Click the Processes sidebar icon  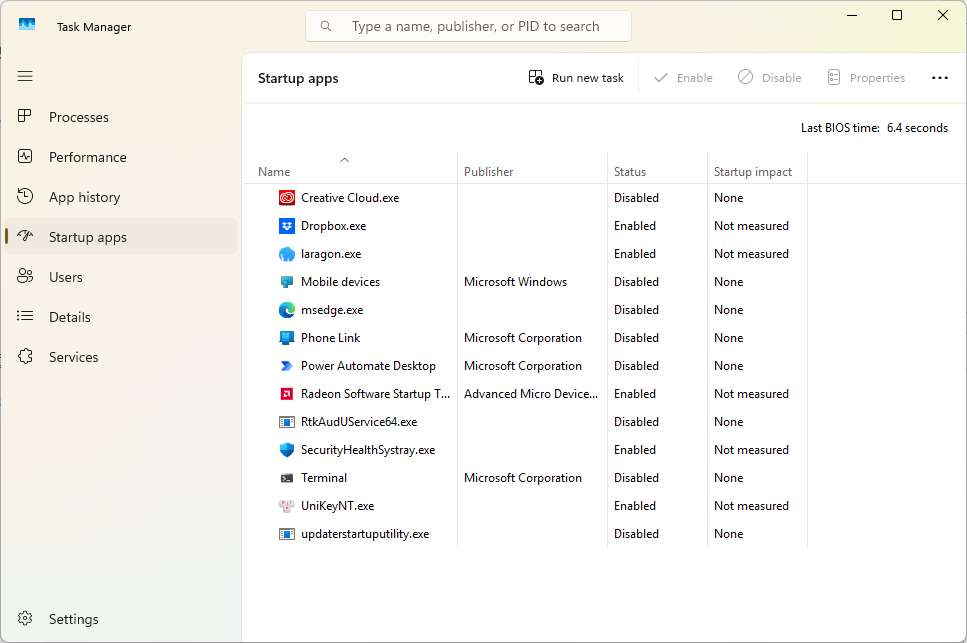tap(25, 116)
